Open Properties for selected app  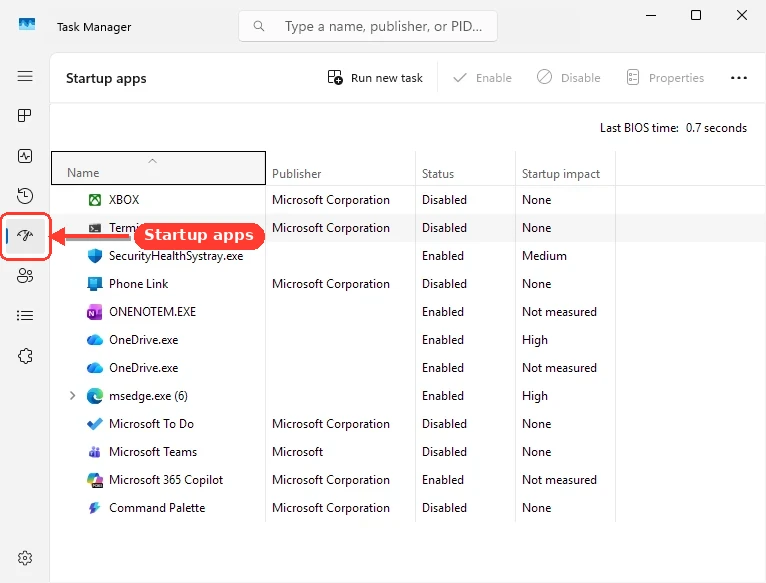(665, 78)
